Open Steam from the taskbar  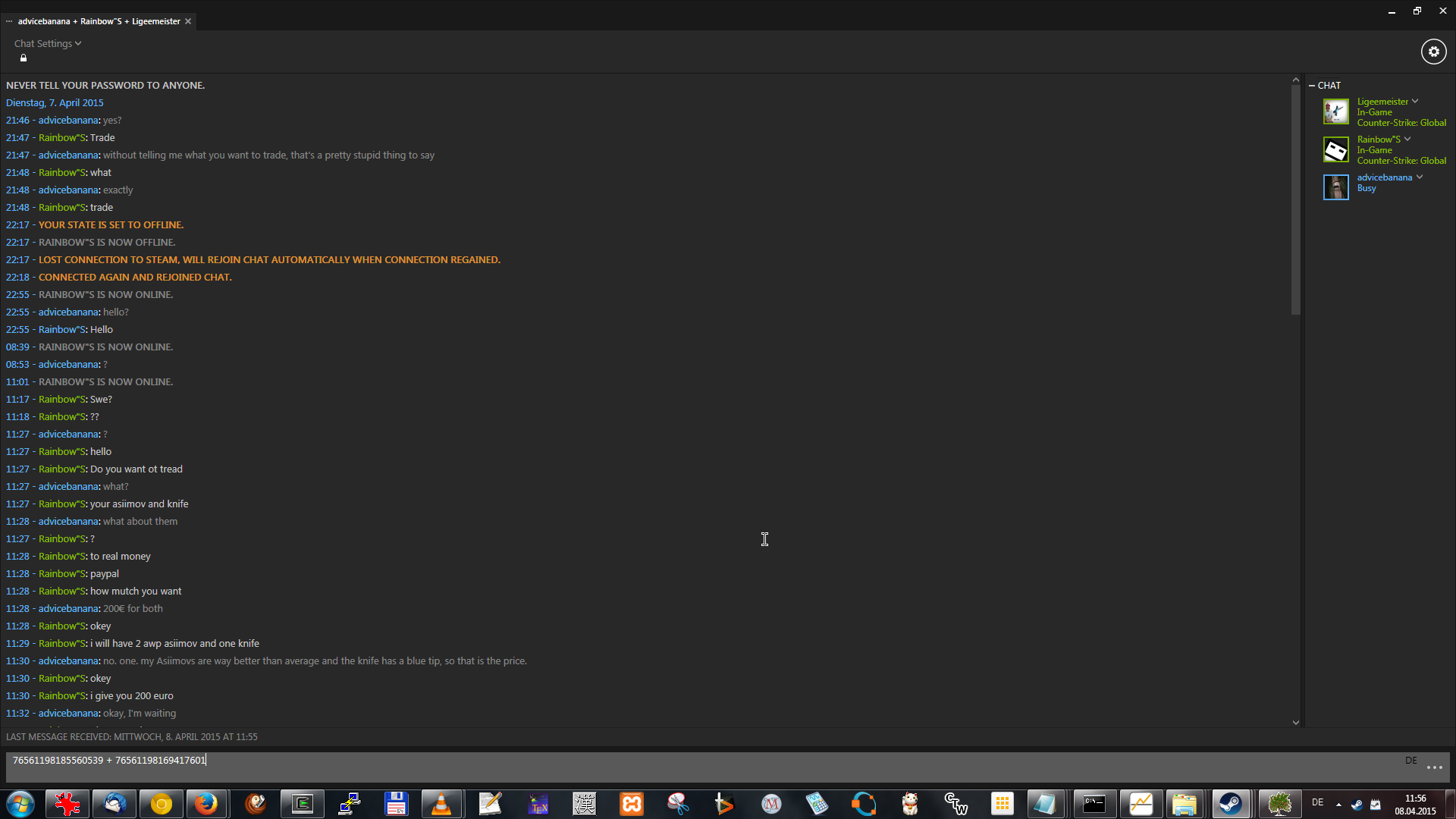point(1230,804)
